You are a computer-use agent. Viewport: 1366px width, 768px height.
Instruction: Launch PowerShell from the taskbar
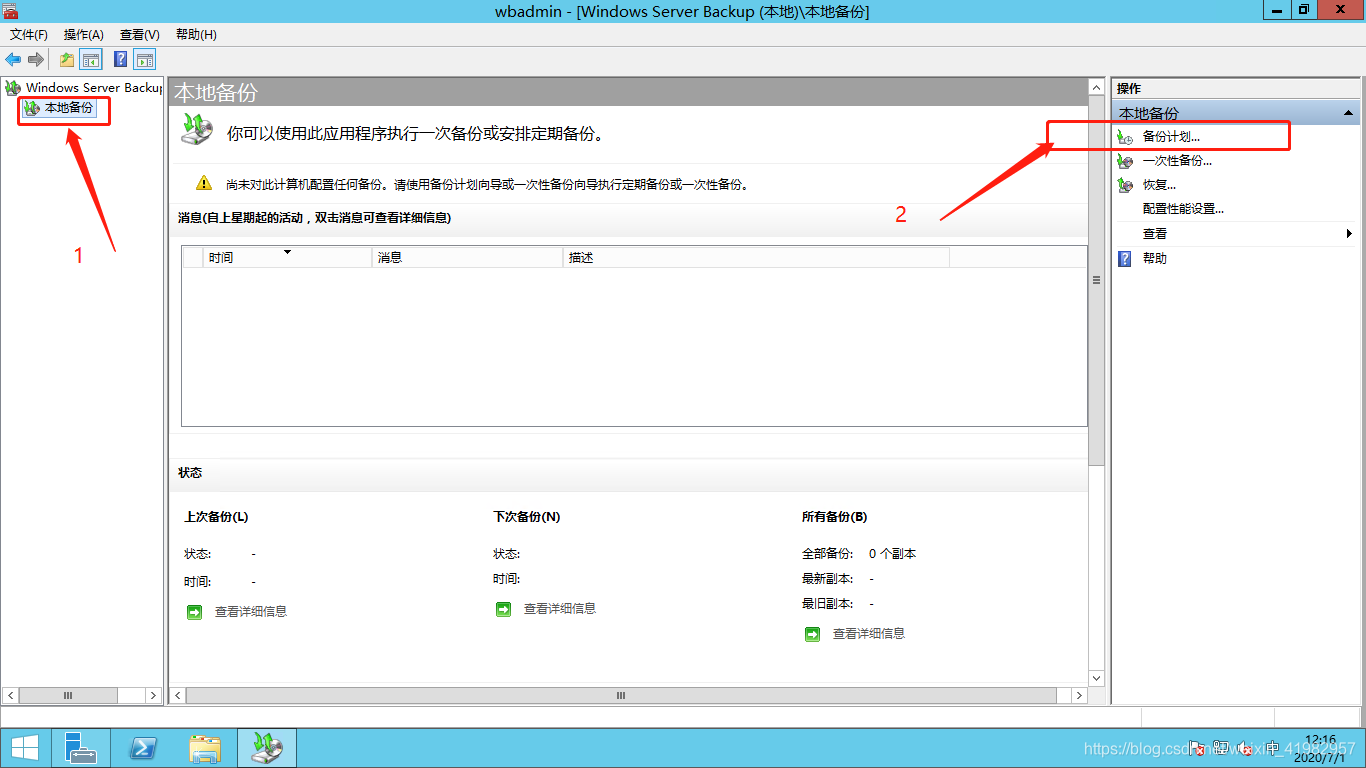(x=143, y=748)
